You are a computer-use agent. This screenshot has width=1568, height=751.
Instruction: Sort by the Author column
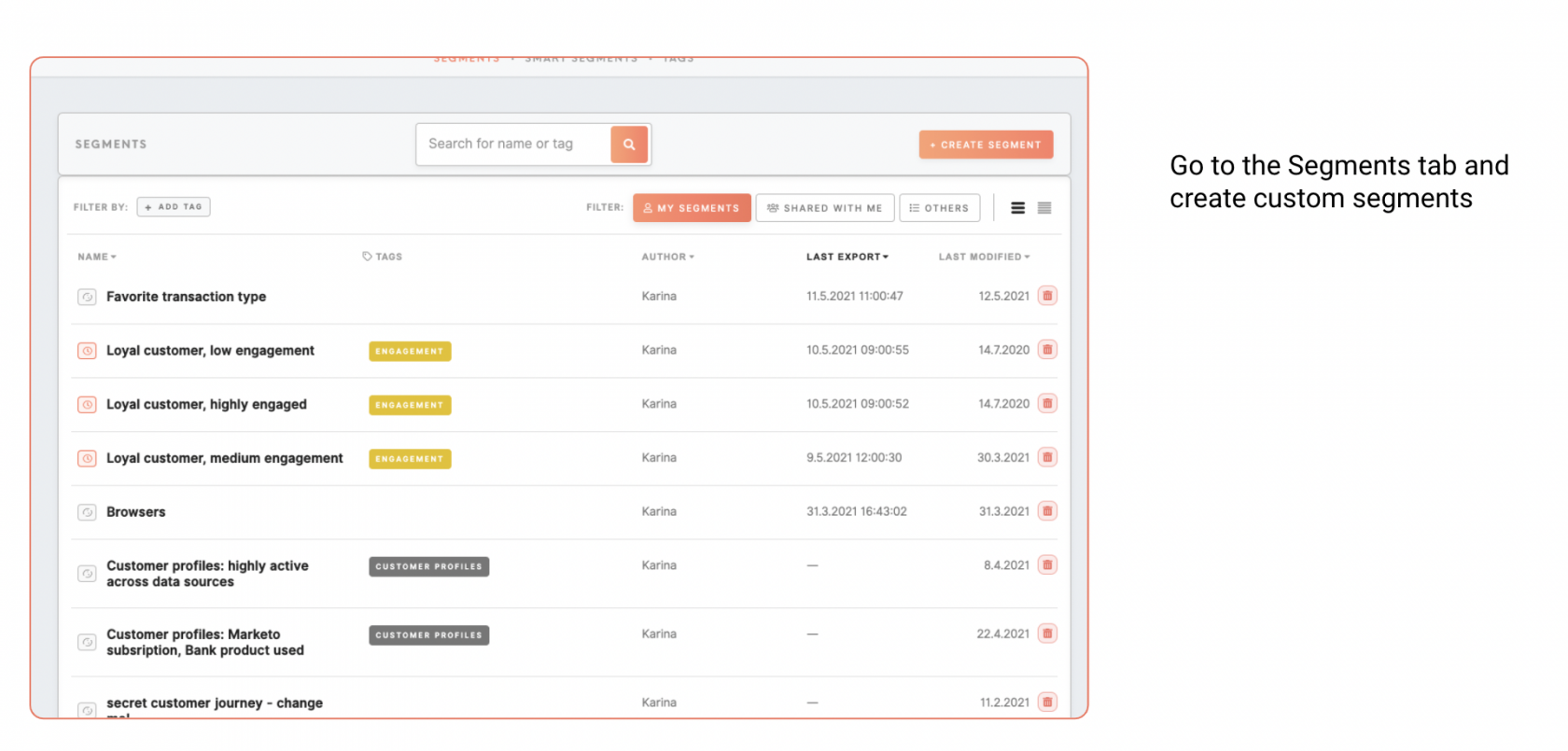coord(667,257)
